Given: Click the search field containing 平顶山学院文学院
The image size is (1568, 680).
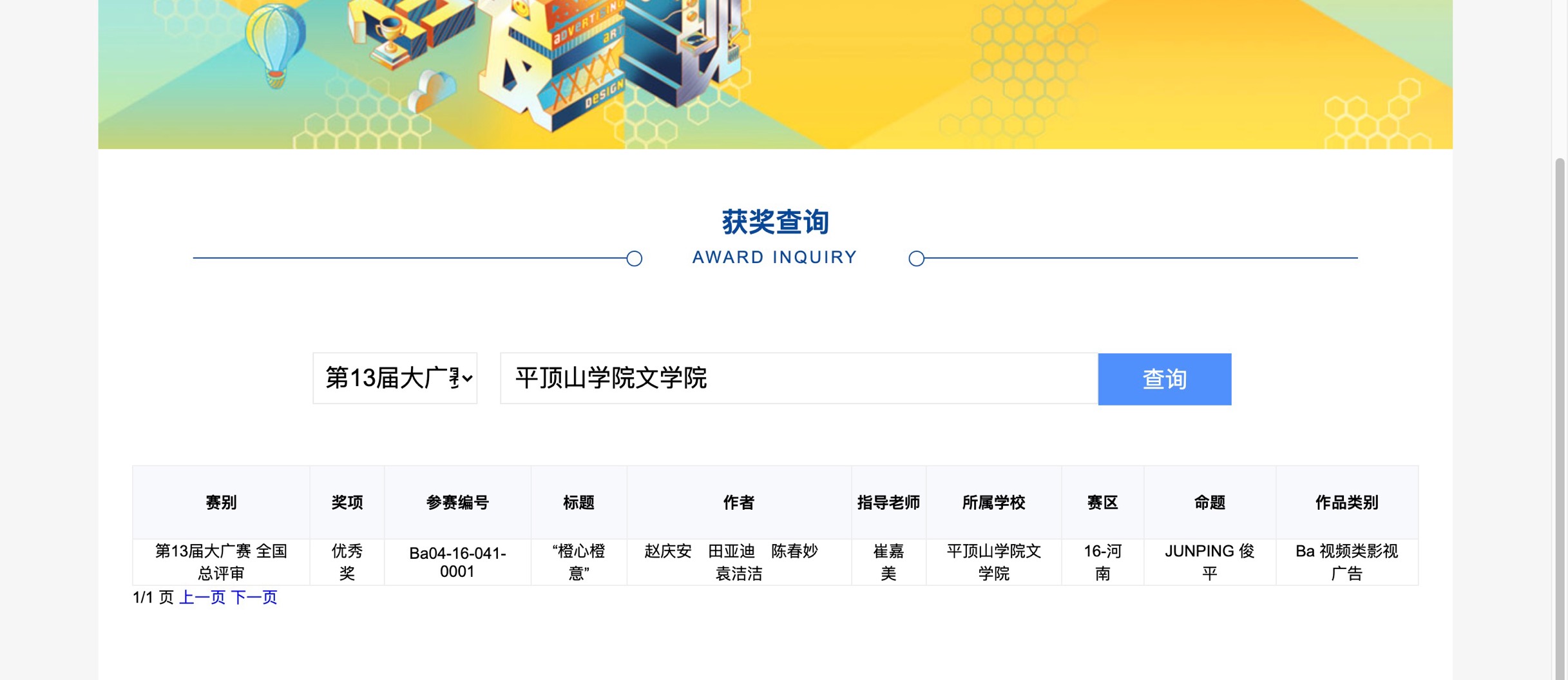Looking at the screenshot, I should click(799, 378).
